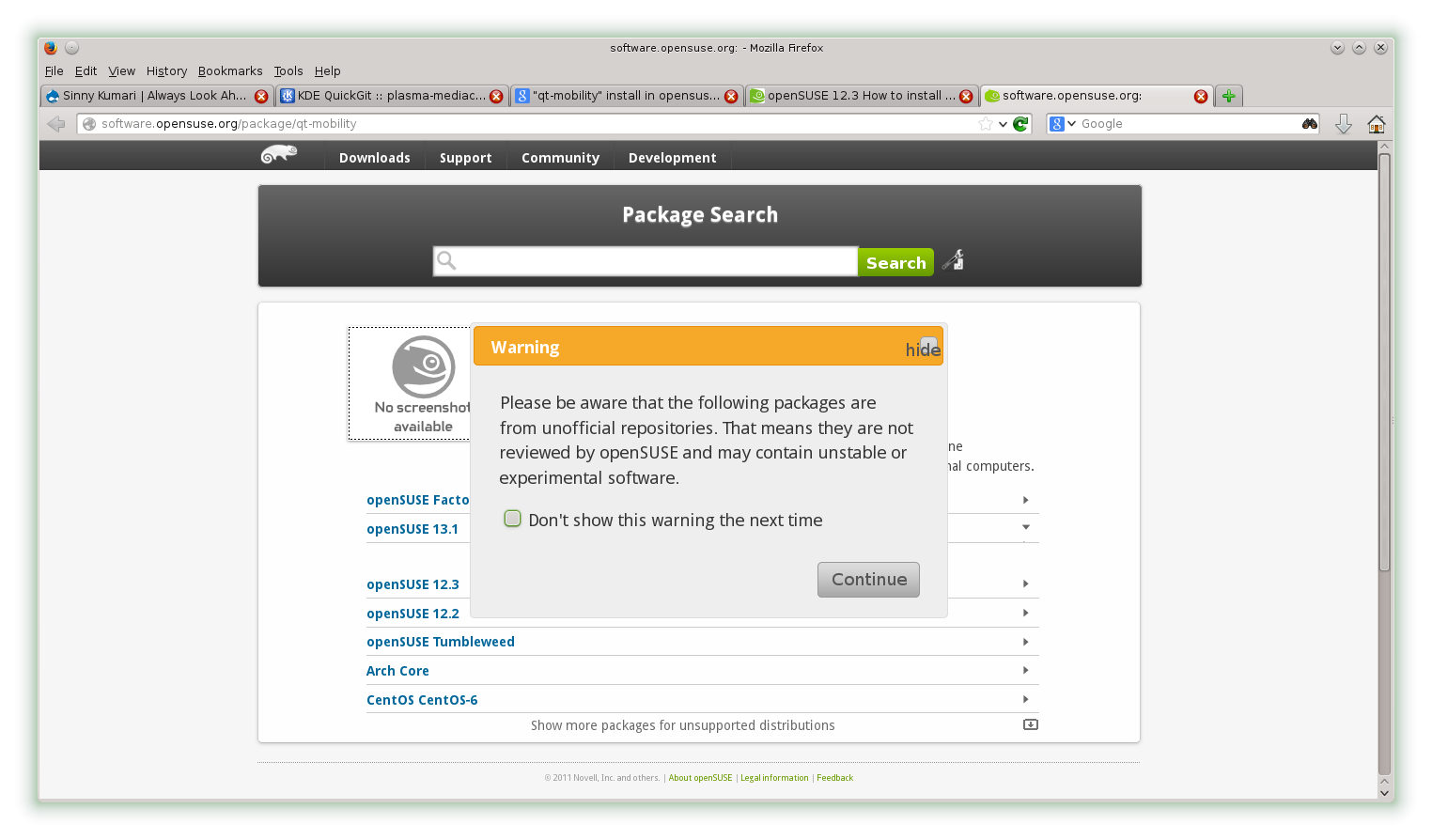Viewport: 1432px width, 840px height.
Task: Continue past the unofficial repositories warning
Action: (868, 580)
